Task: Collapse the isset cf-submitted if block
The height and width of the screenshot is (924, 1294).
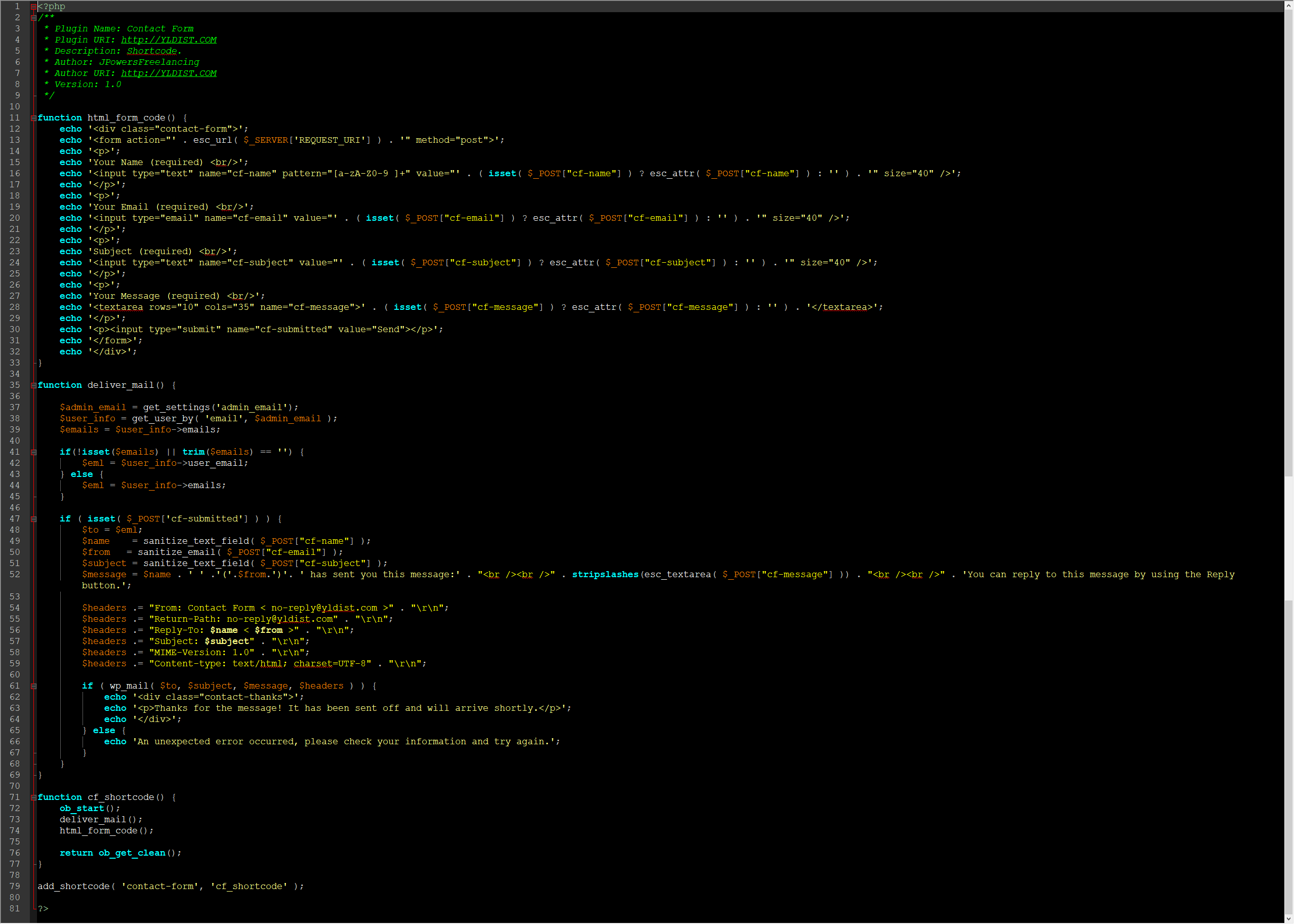Action: point(33,519)
